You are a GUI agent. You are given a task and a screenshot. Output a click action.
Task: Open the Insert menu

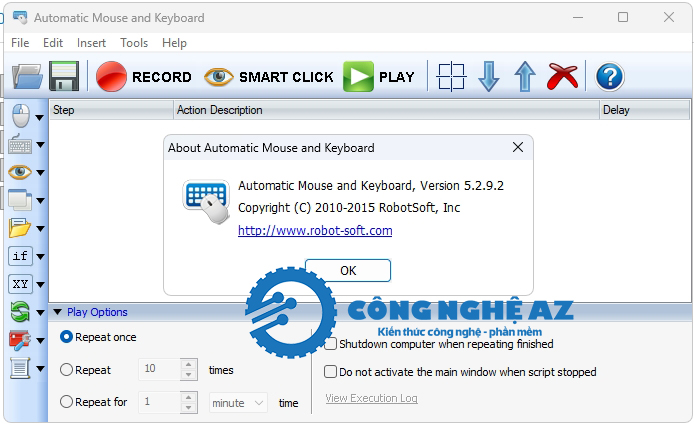point(91,43)
